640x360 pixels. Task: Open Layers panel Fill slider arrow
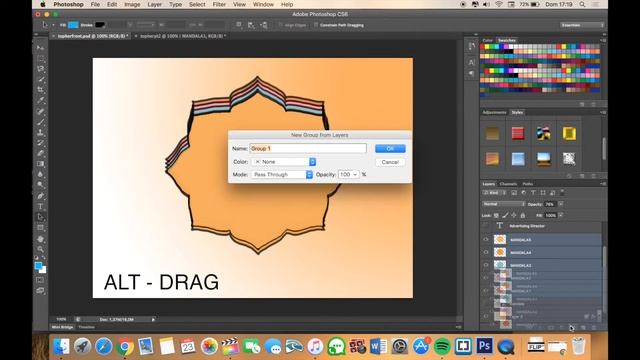point(561,215)
